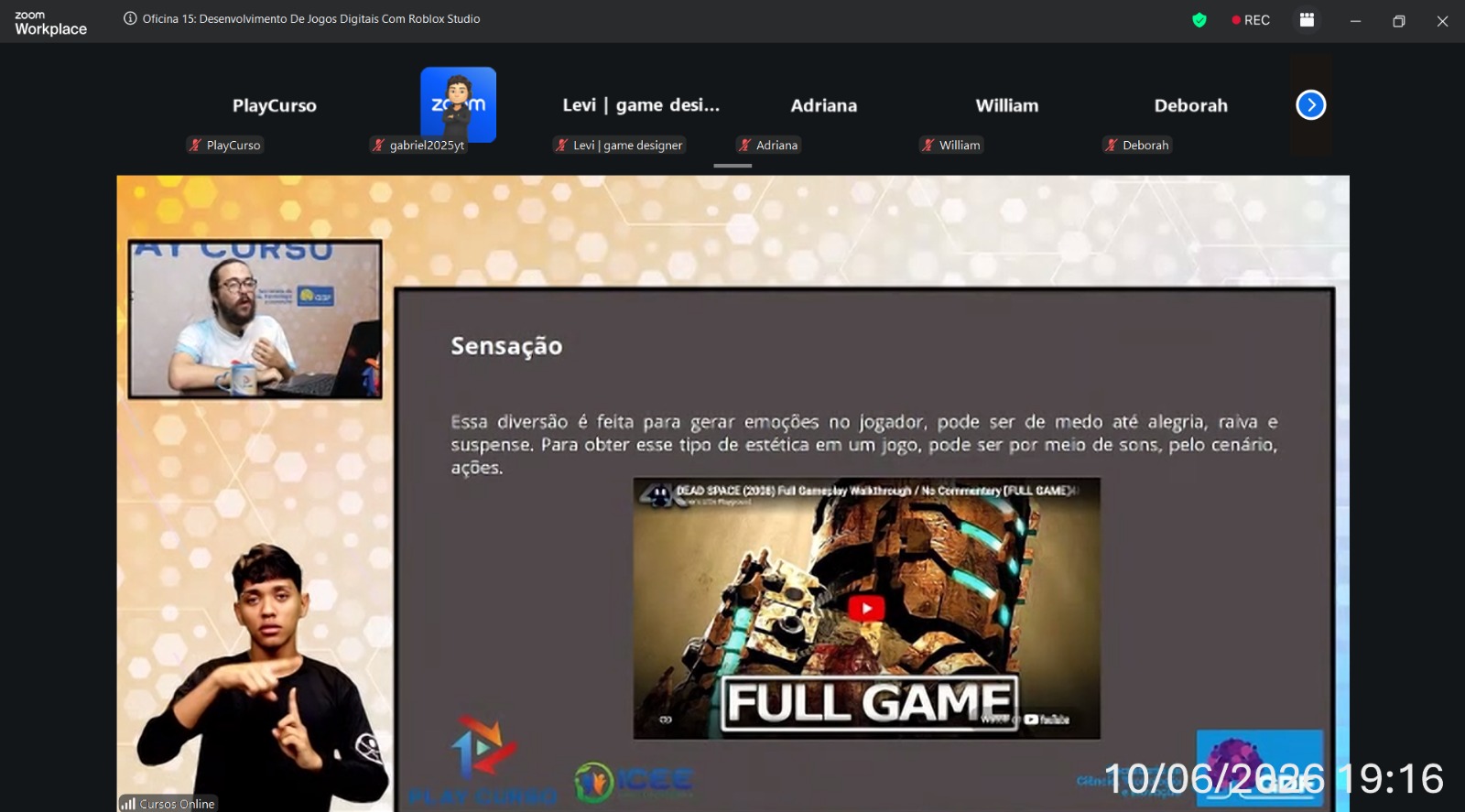The width and height of the screenshot is (1465, 812).
Task: Restore down the Zoom window
Action: 1398,21
